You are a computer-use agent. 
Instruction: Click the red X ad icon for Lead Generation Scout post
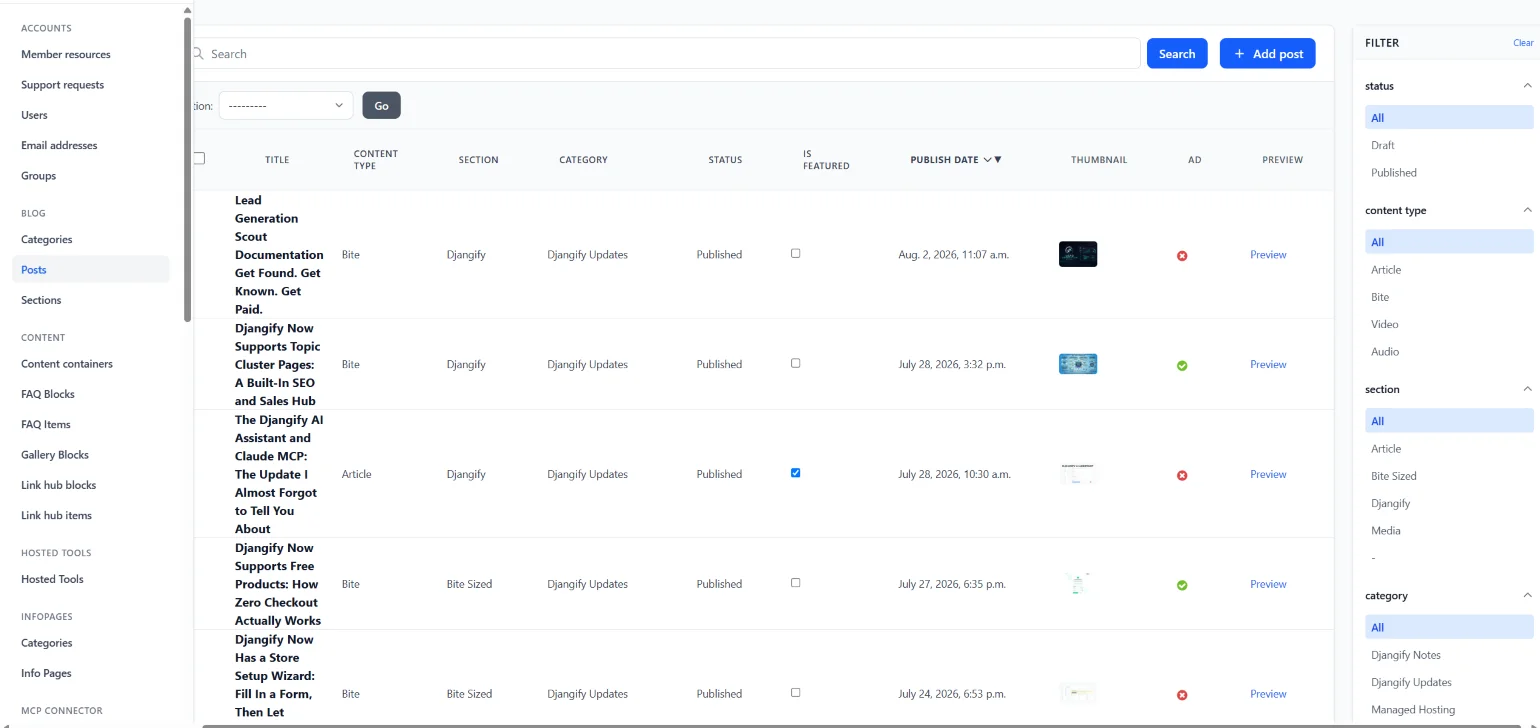coord(1182,256)
